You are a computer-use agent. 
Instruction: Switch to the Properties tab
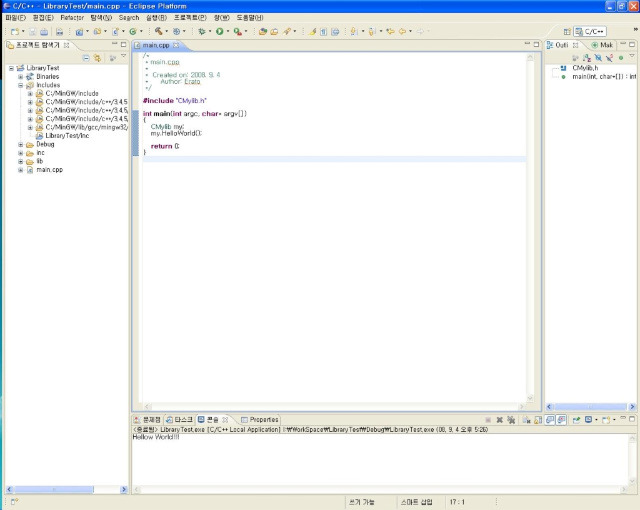pos(260,419)
